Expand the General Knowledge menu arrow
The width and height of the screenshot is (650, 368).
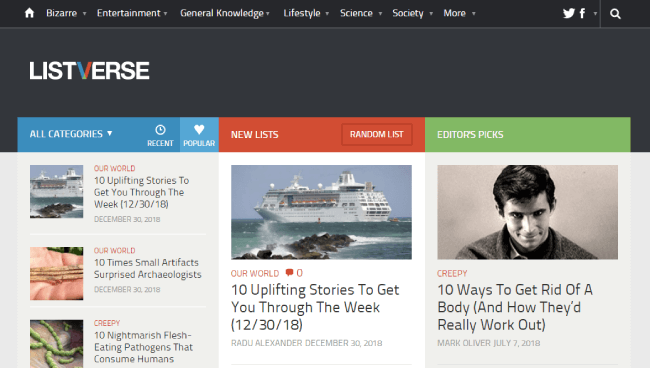click(x=268, y=14)
